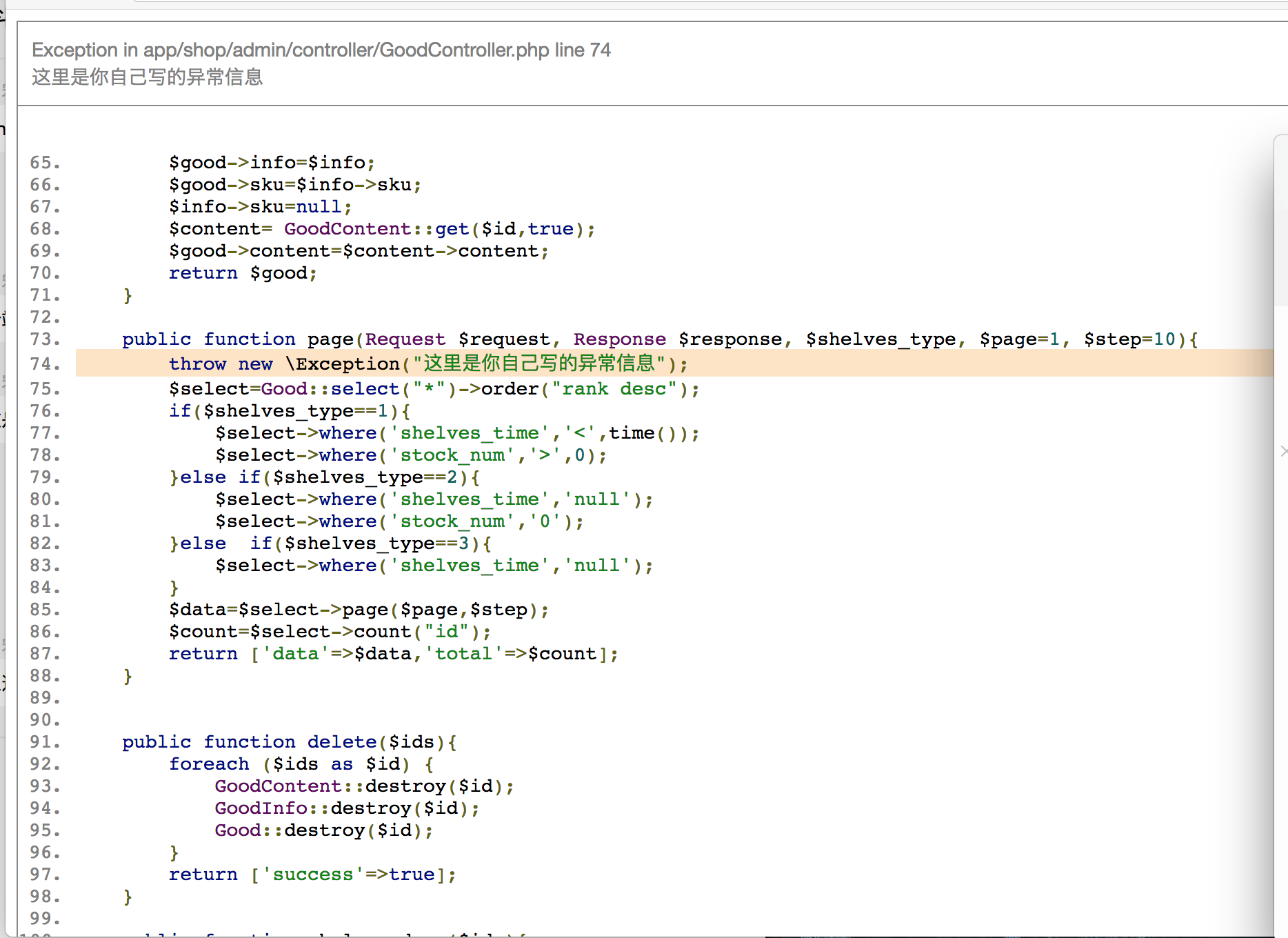The width and height of the screenshot is (1288, 938).
Task: Click the return data and total array line
Action: 393,654
